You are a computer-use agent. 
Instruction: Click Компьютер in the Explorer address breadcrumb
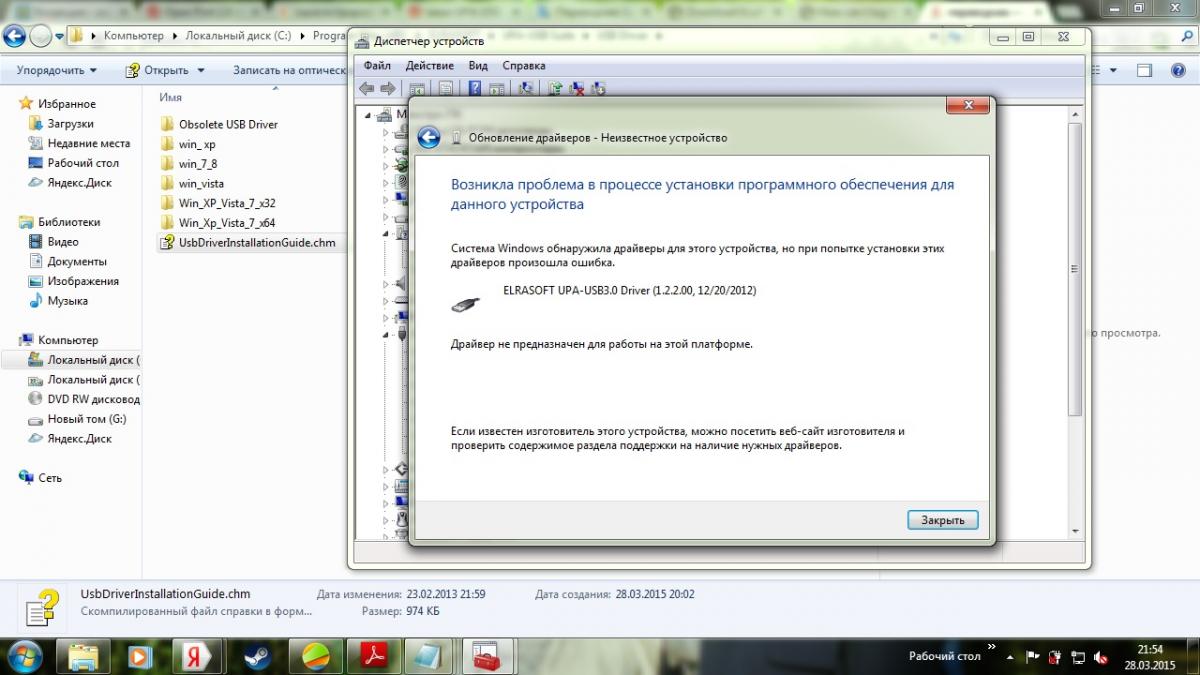(x=133, y=35)
